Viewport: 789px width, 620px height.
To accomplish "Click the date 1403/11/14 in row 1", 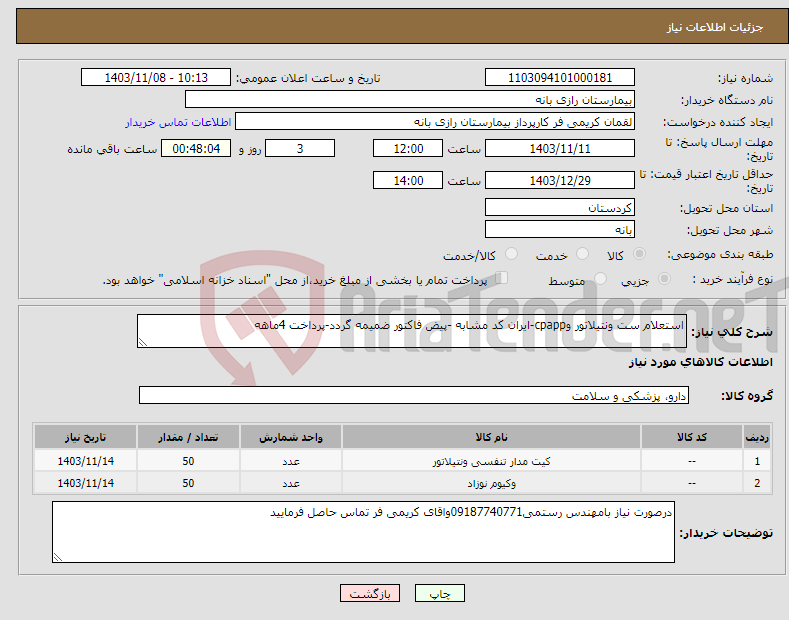I will pyautogui.click(x=86, y=461).
